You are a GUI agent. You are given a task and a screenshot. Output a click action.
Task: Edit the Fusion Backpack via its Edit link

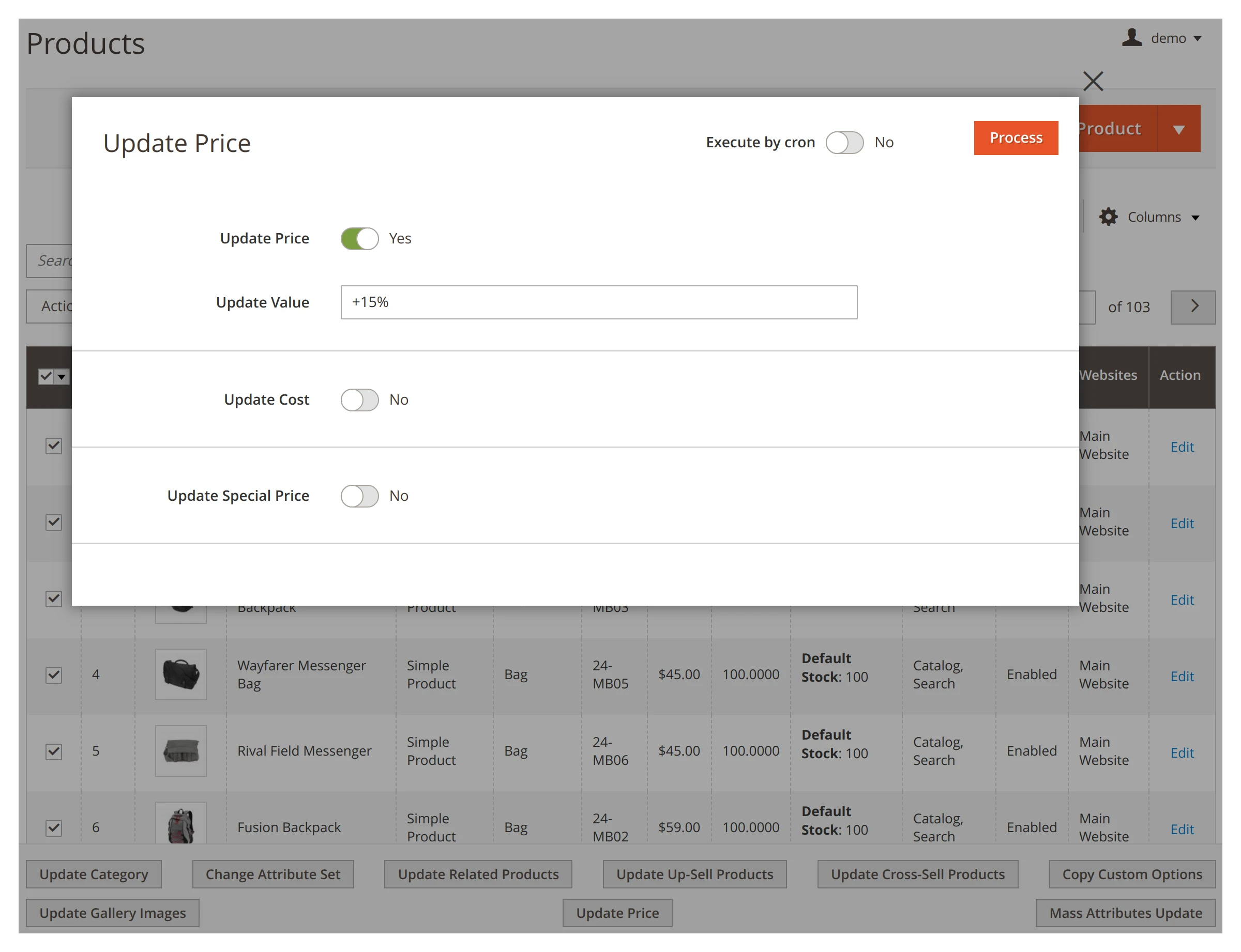pos(1182,828)
